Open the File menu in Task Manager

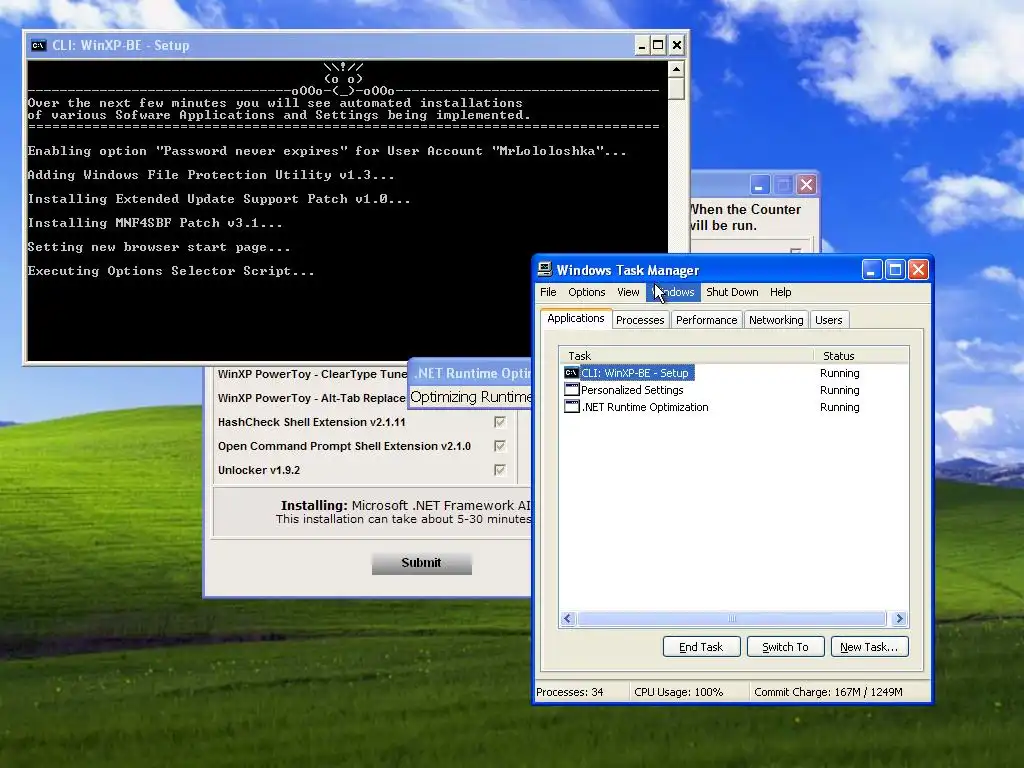(x=549, y=292)
